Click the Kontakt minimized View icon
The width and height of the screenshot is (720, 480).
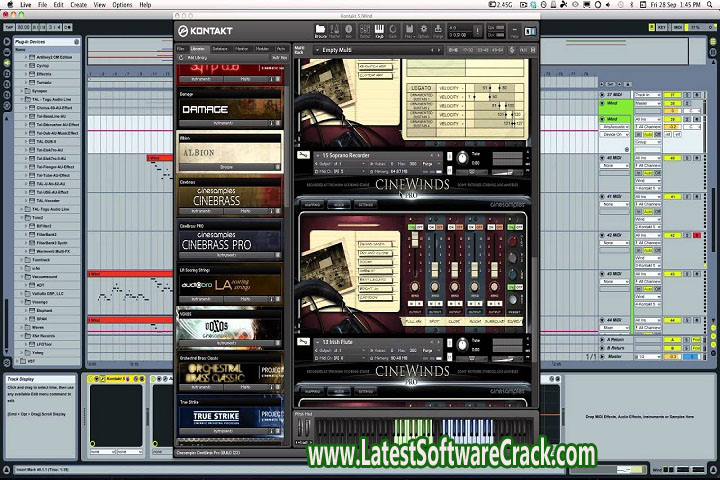point(514,31)
